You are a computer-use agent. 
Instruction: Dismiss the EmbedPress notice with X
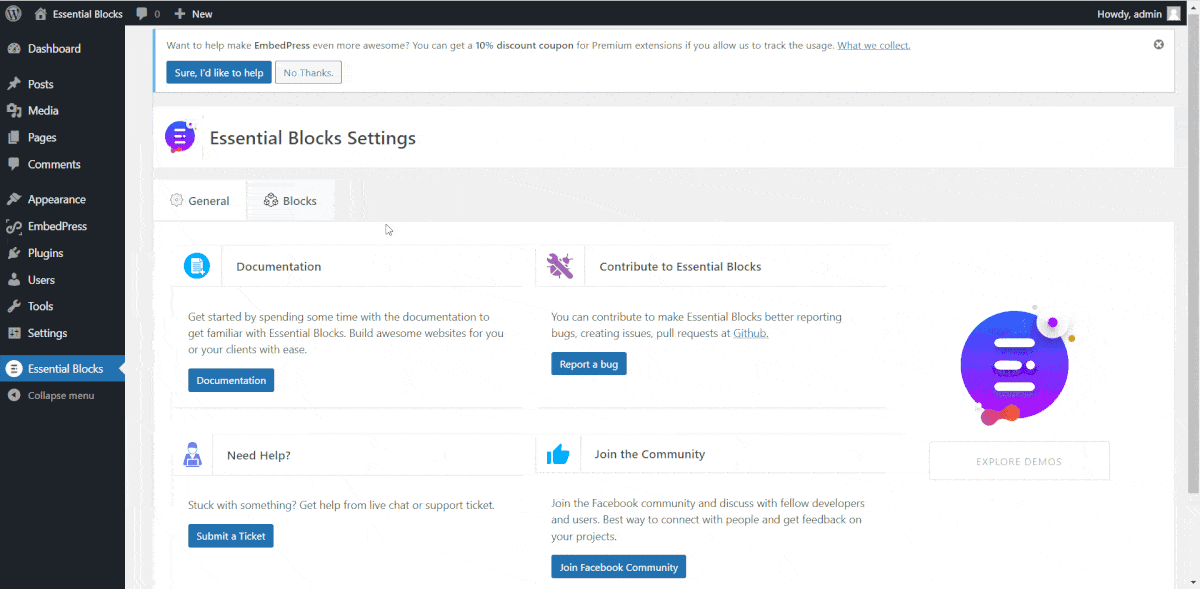[1158, 45]
